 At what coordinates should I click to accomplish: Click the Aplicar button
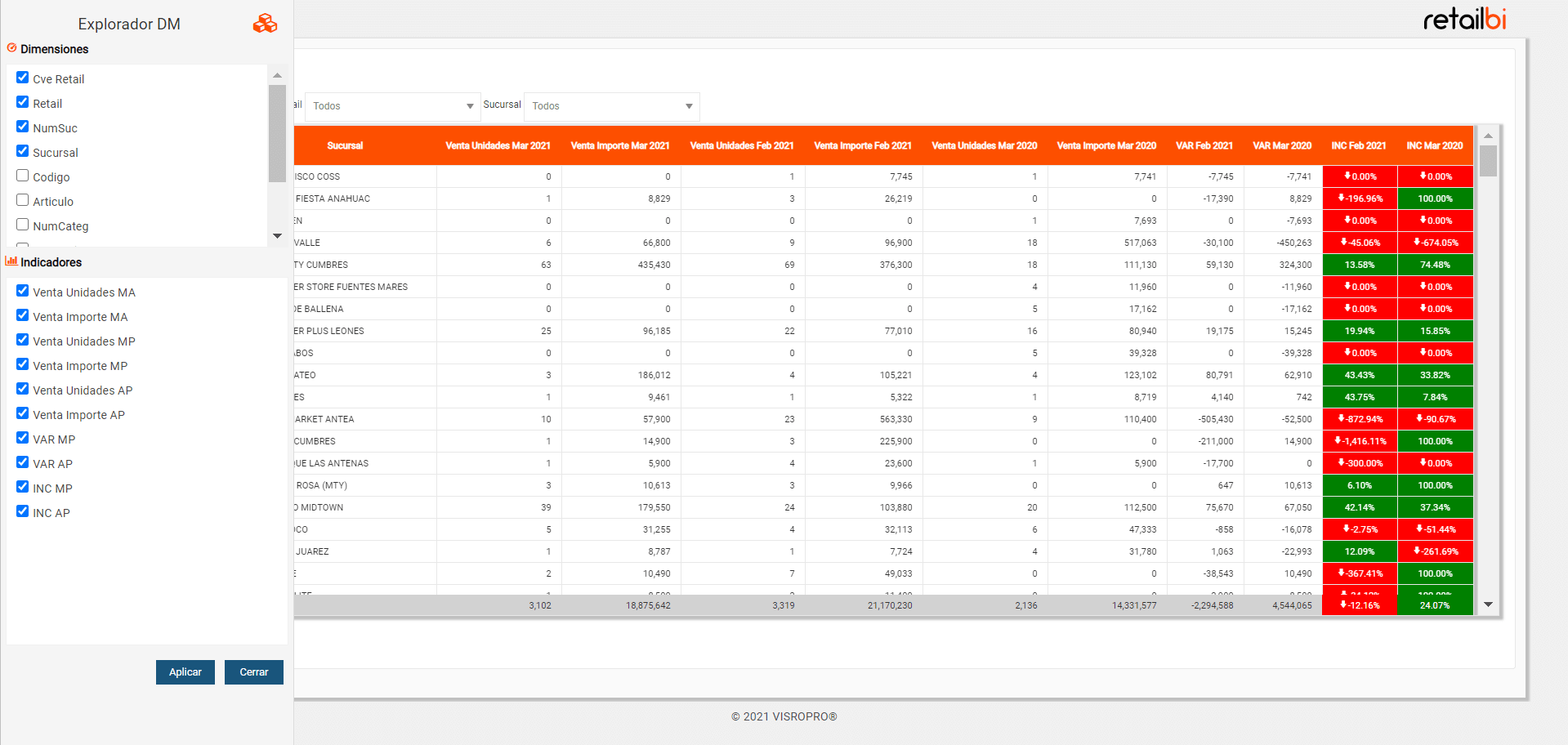185,671
